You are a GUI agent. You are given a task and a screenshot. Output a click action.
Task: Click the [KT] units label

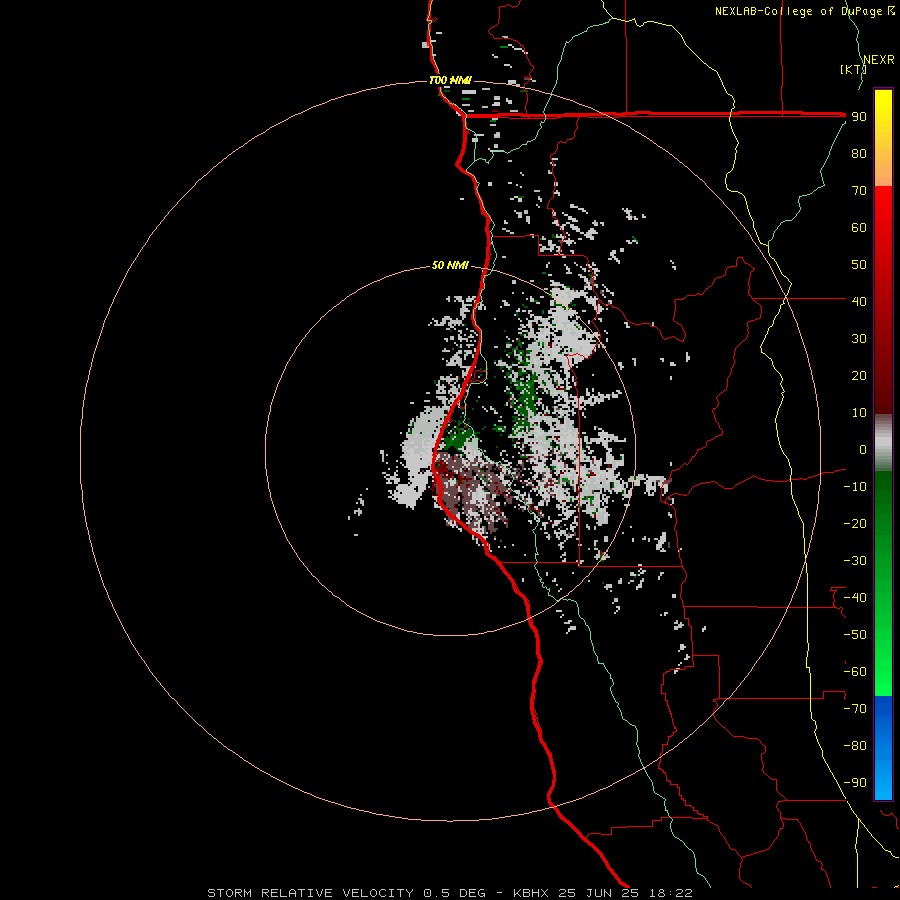click(853, 69)
